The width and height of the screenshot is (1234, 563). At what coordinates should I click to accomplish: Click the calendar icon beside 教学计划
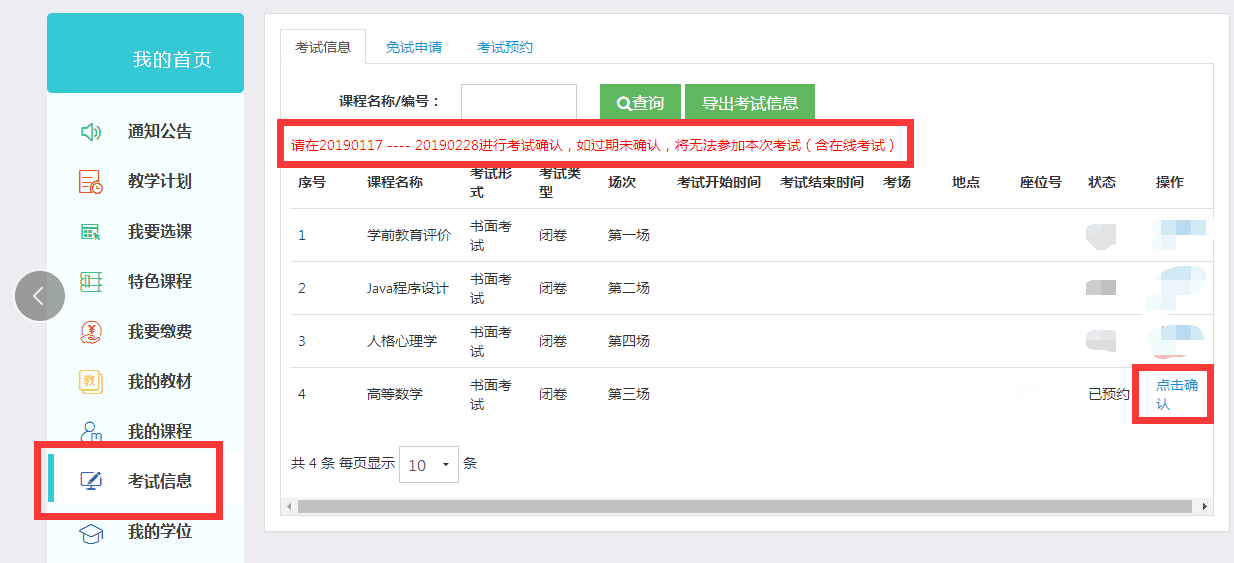point(91,182)
